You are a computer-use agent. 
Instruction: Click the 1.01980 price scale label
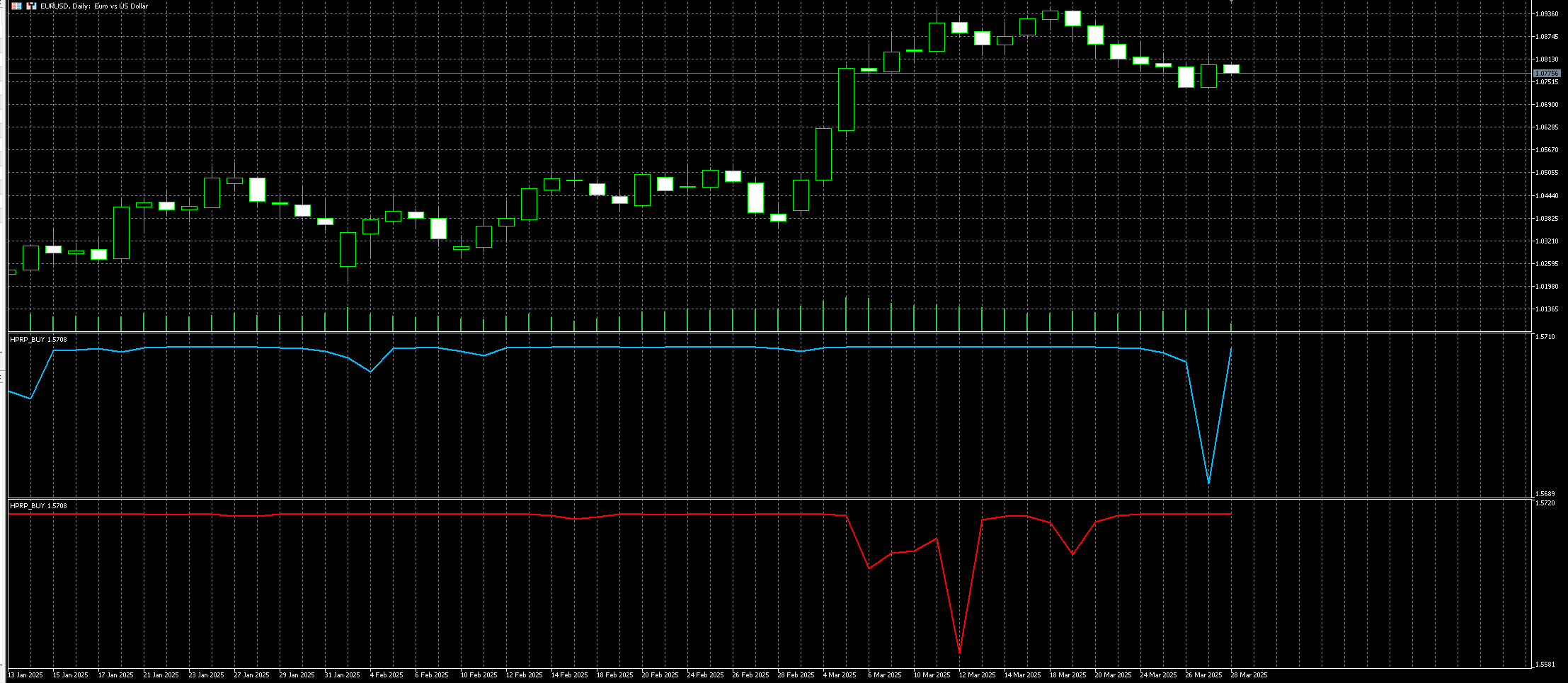pos(1547,287)
